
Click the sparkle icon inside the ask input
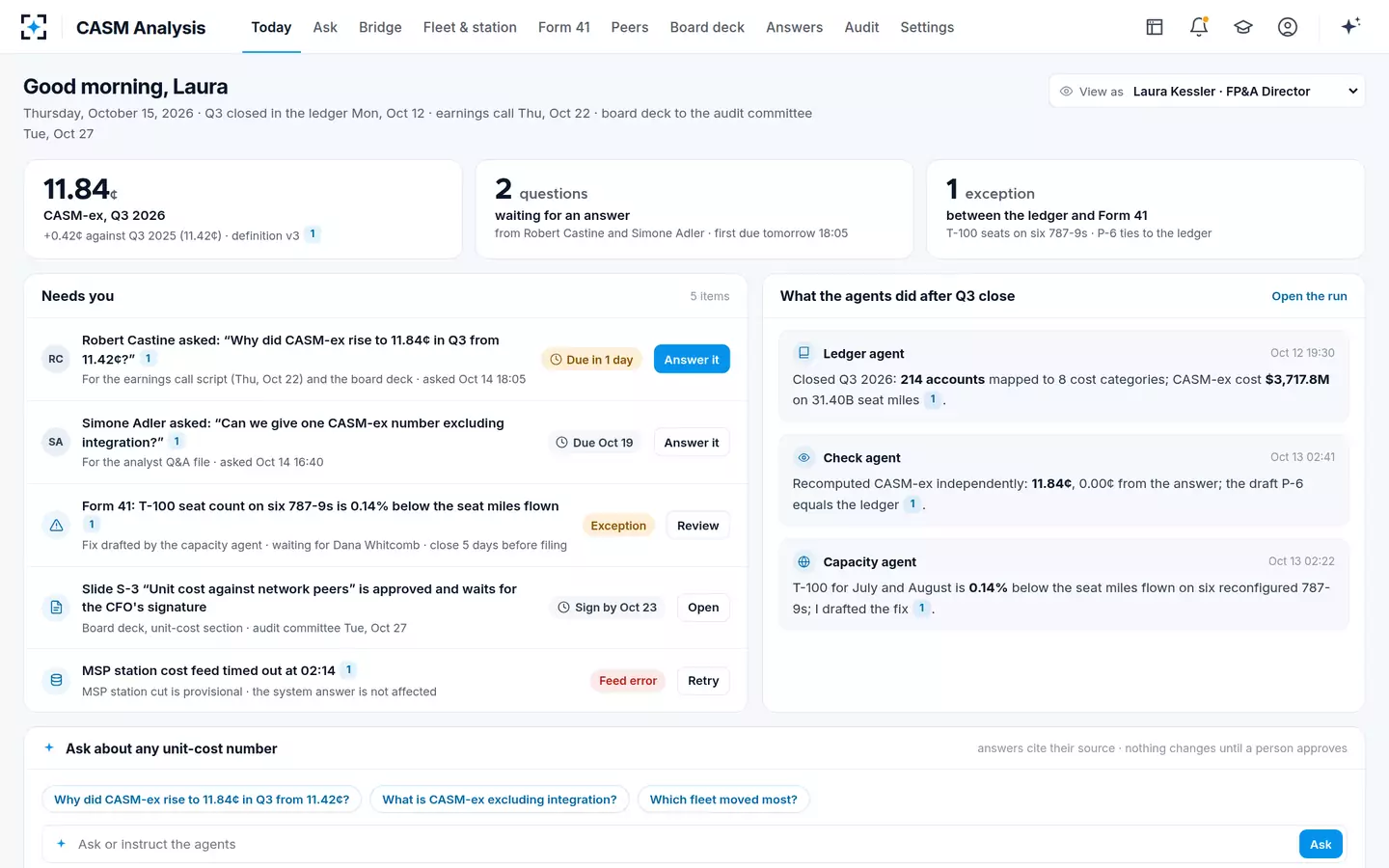(x=61, y=844)
